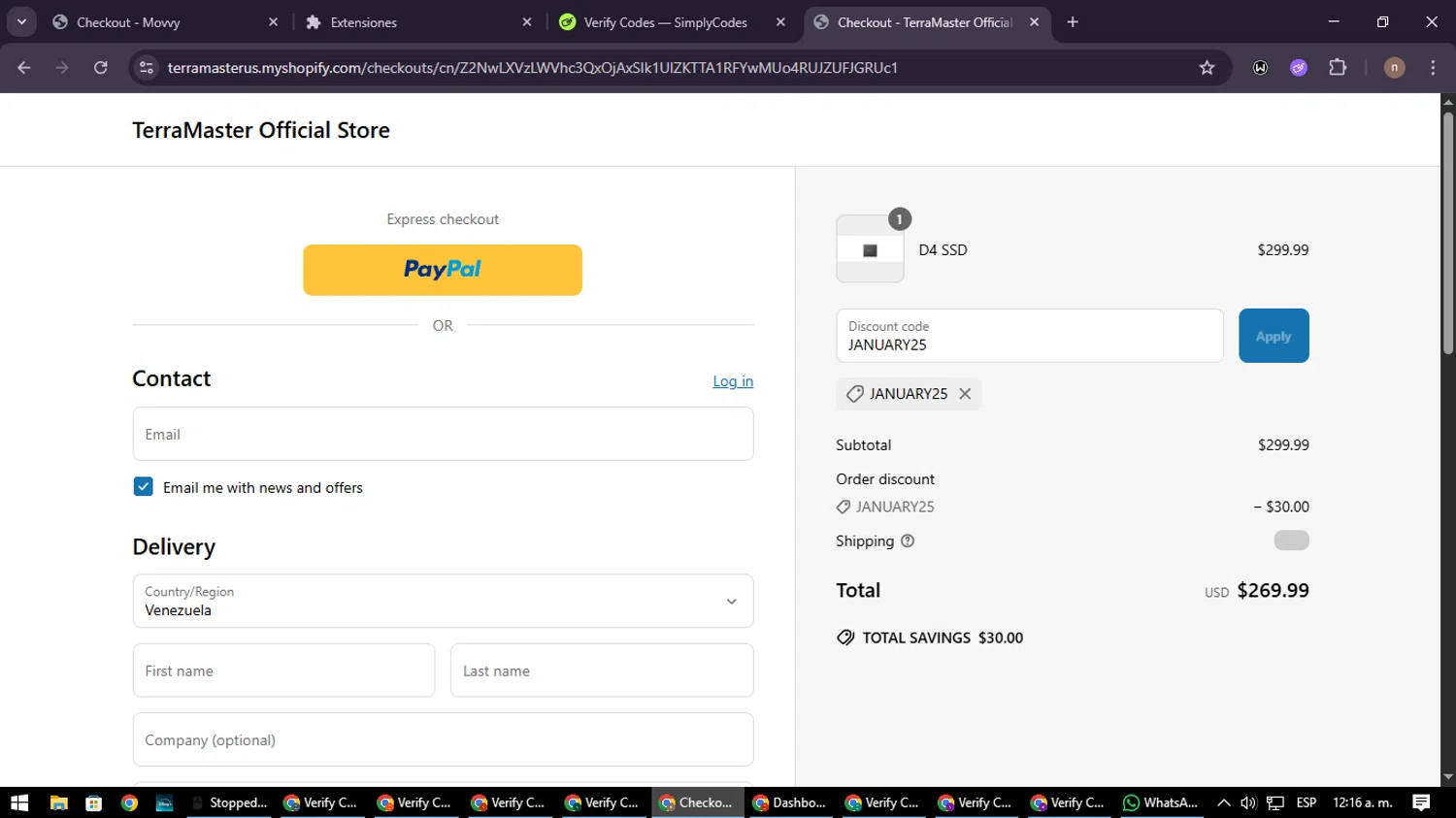Viewport: 1456px width, 818px height.
Task: Reload the checkout page
Action: click(x=101, y=68)
